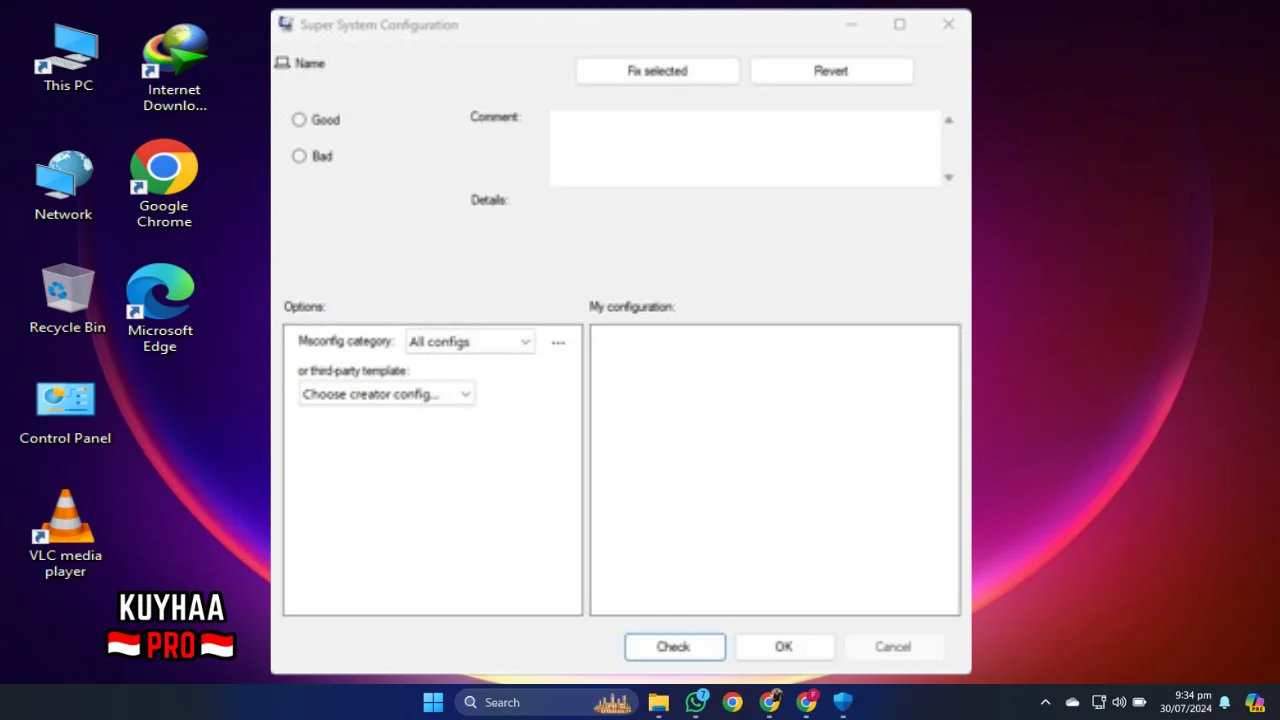Screen dimensions: 1280x720
Task: Show hidden system tray icons
Action: [x=1045, y=702]
